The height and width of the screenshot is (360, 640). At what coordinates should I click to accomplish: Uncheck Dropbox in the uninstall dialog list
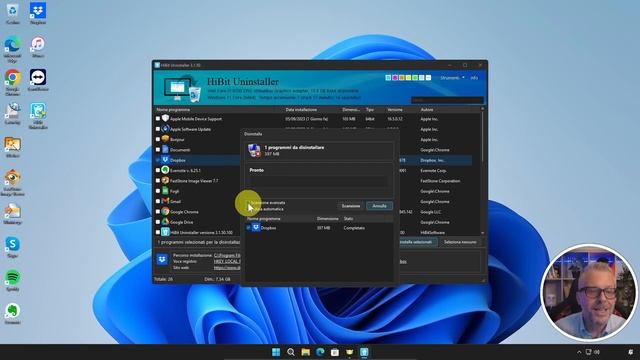point(249,228)
